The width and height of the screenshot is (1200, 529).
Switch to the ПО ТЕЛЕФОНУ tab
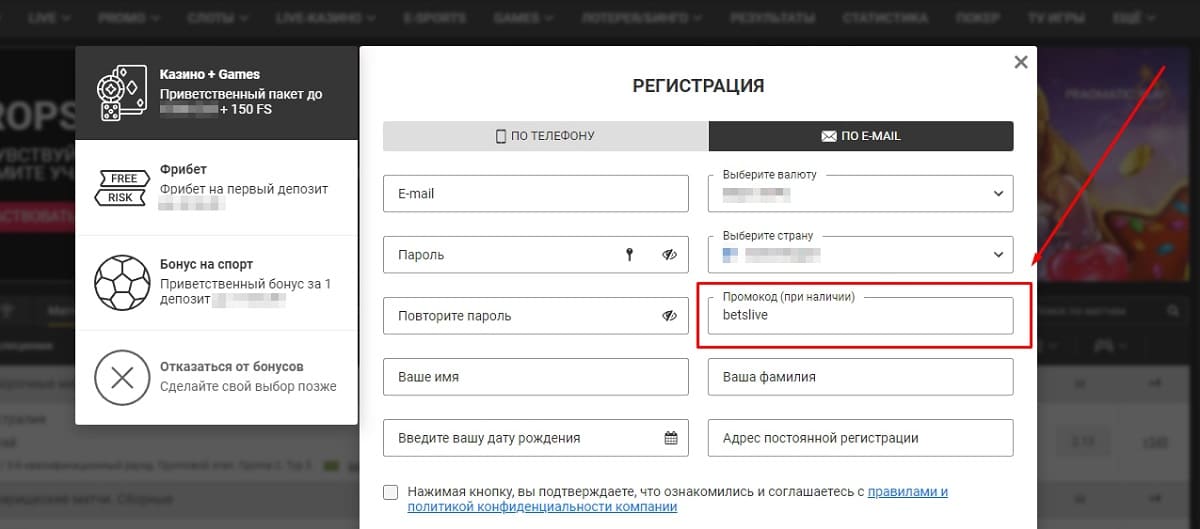[x=546, y=136]
